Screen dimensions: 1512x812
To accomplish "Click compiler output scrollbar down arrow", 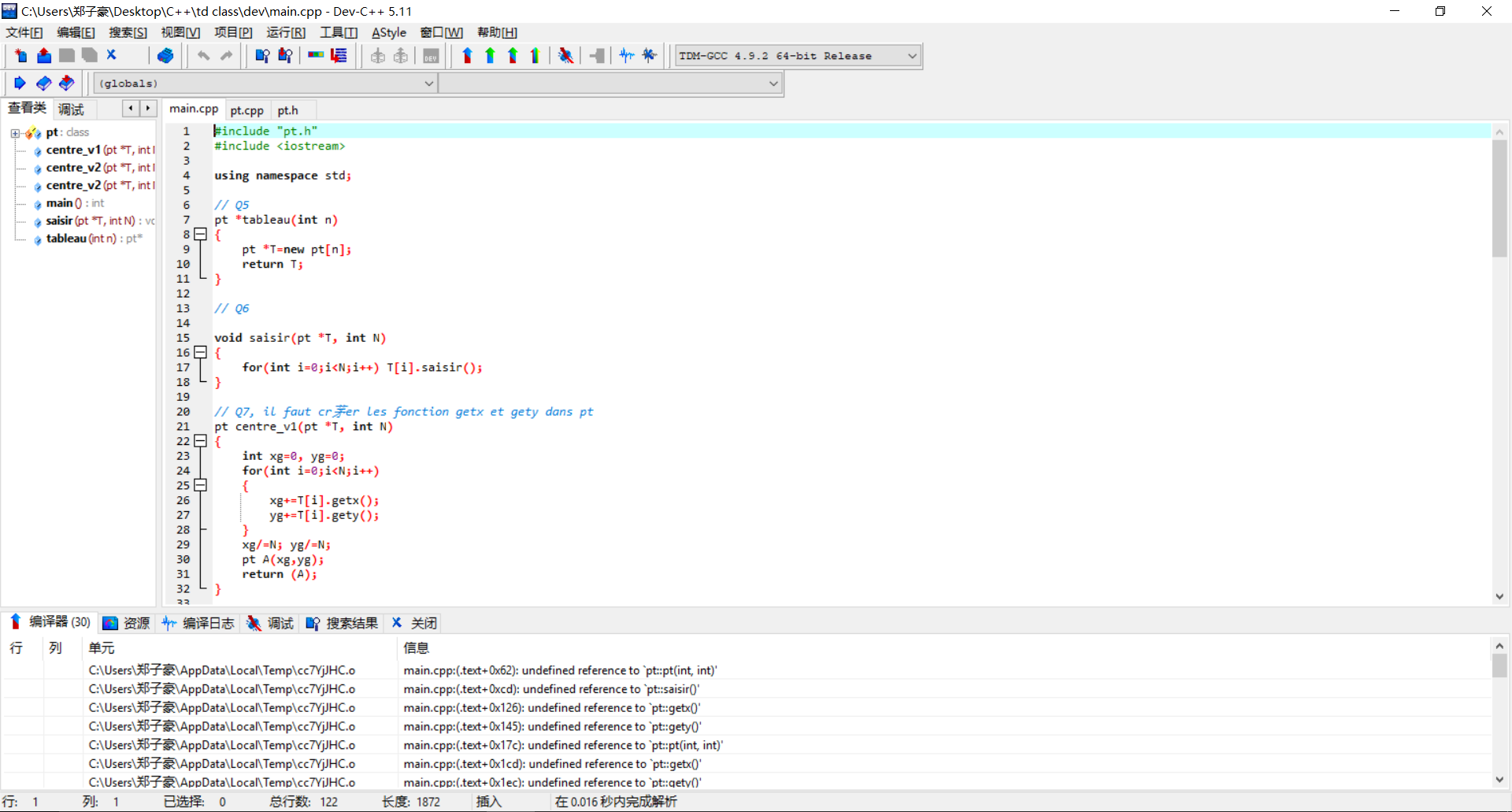I will pyautogui.click(x=1499, y=780).
